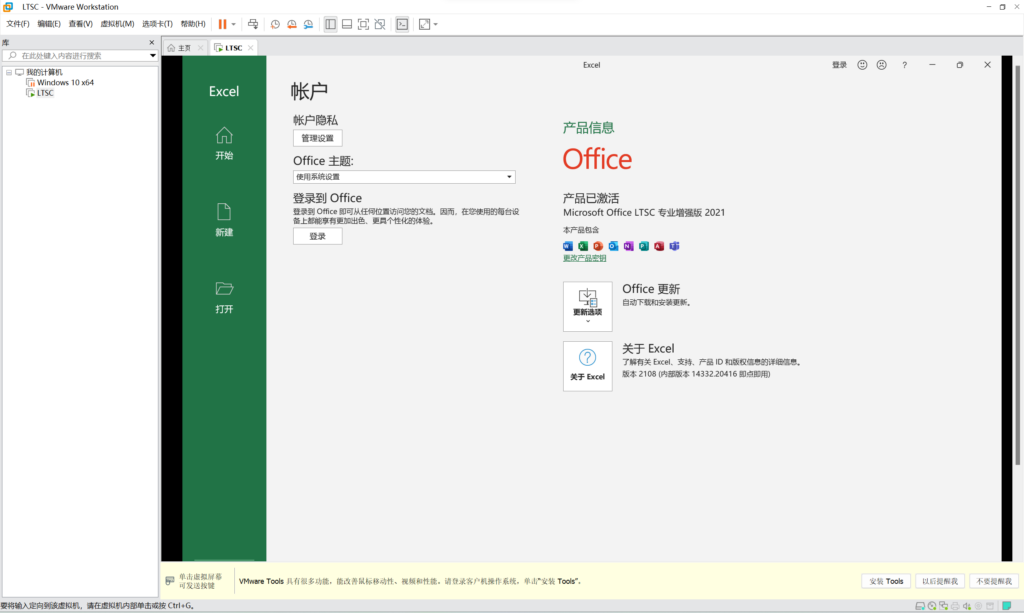The image size is (1024, 613).
Task: Click the frown feedback icon in Excel title bar
Action: [882, 65]
